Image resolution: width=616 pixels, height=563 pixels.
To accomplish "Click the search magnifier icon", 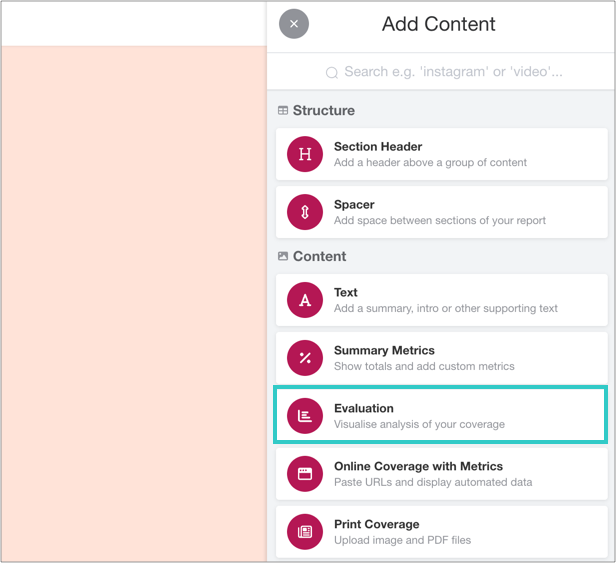I will 332,72.
